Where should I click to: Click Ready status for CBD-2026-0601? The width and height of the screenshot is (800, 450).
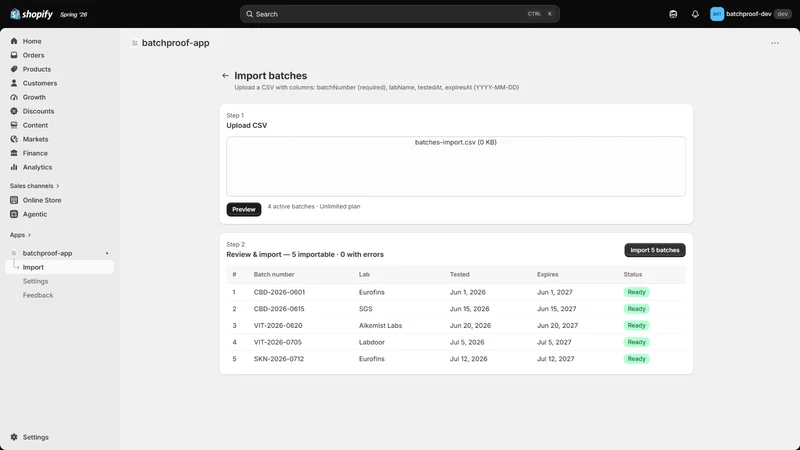[636, 292]
